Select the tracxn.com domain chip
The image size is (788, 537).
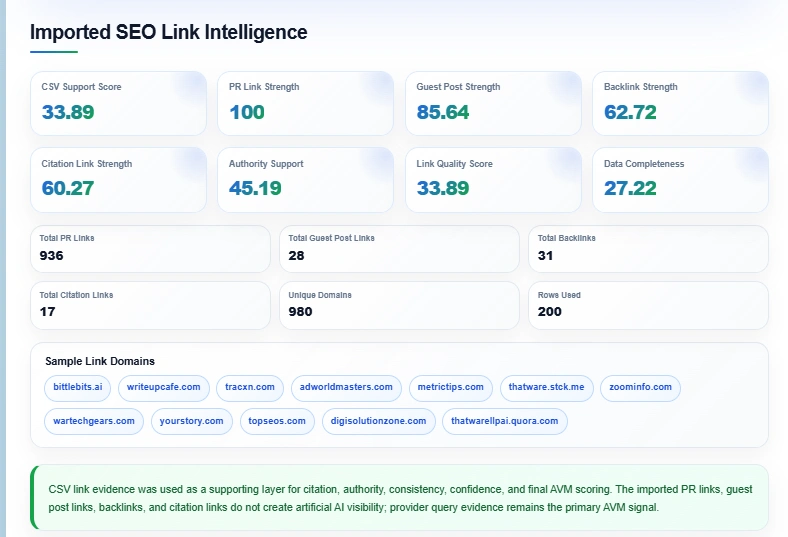pos(250,387)
